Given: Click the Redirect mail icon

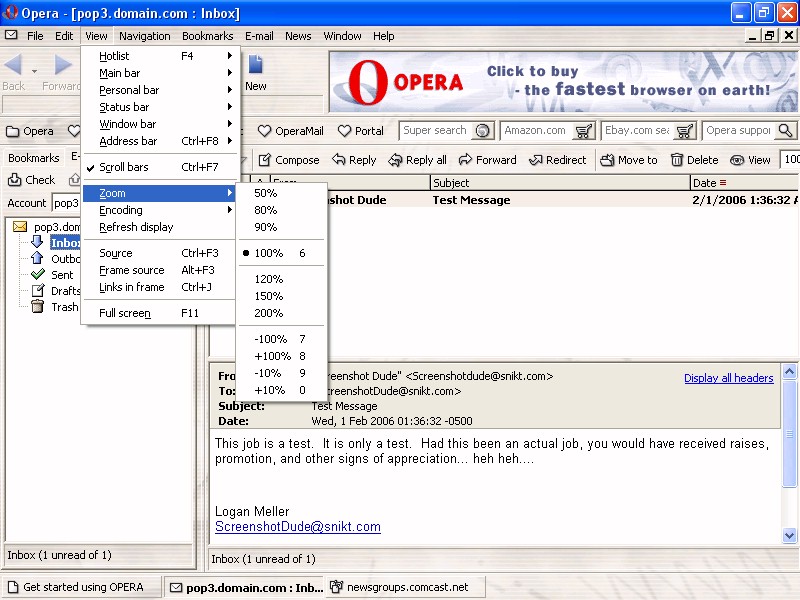Looking at the screenshot, I should pos(535,160).
